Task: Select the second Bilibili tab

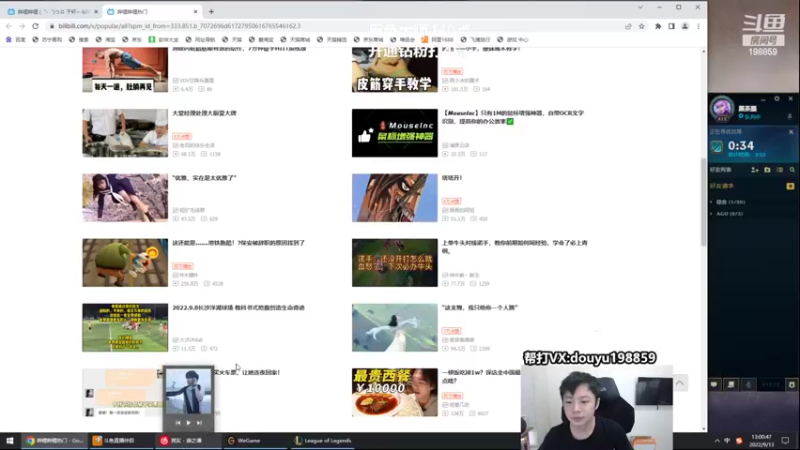Action: point(152,11)
